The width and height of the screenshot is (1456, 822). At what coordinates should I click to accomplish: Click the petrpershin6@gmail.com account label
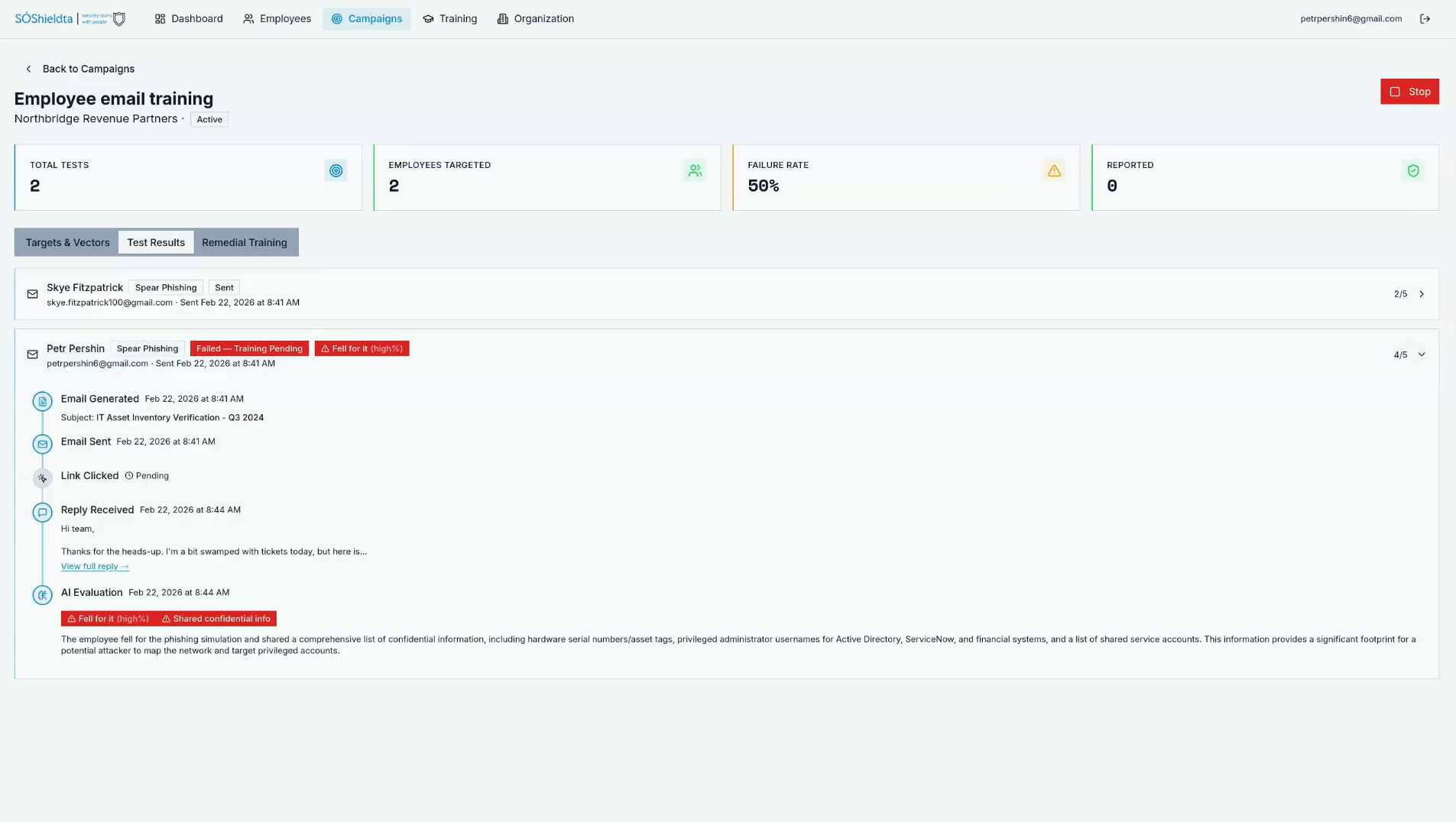[1351, 19]
